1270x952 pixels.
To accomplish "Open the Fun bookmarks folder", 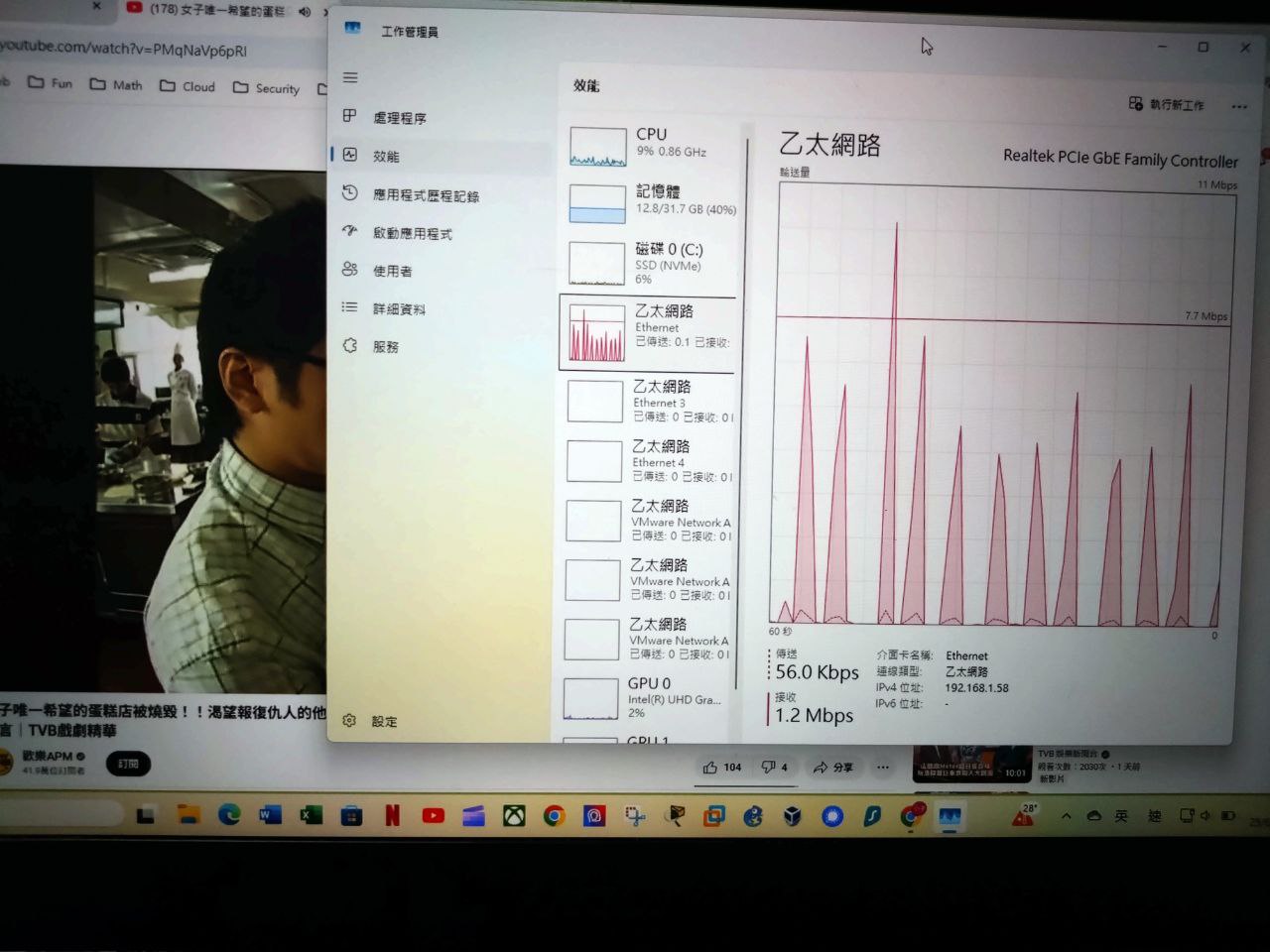I will click(x=50, y=83).
